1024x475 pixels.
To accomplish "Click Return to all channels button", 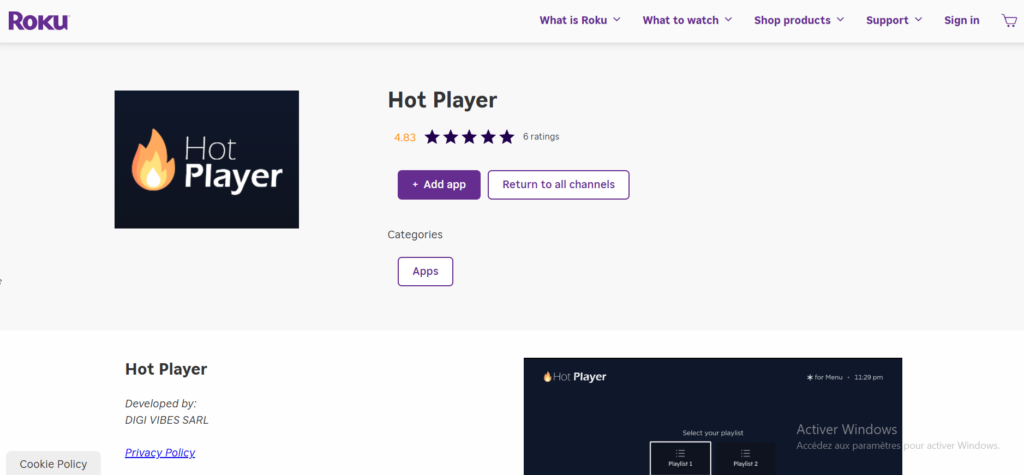I will click(558, 185).
